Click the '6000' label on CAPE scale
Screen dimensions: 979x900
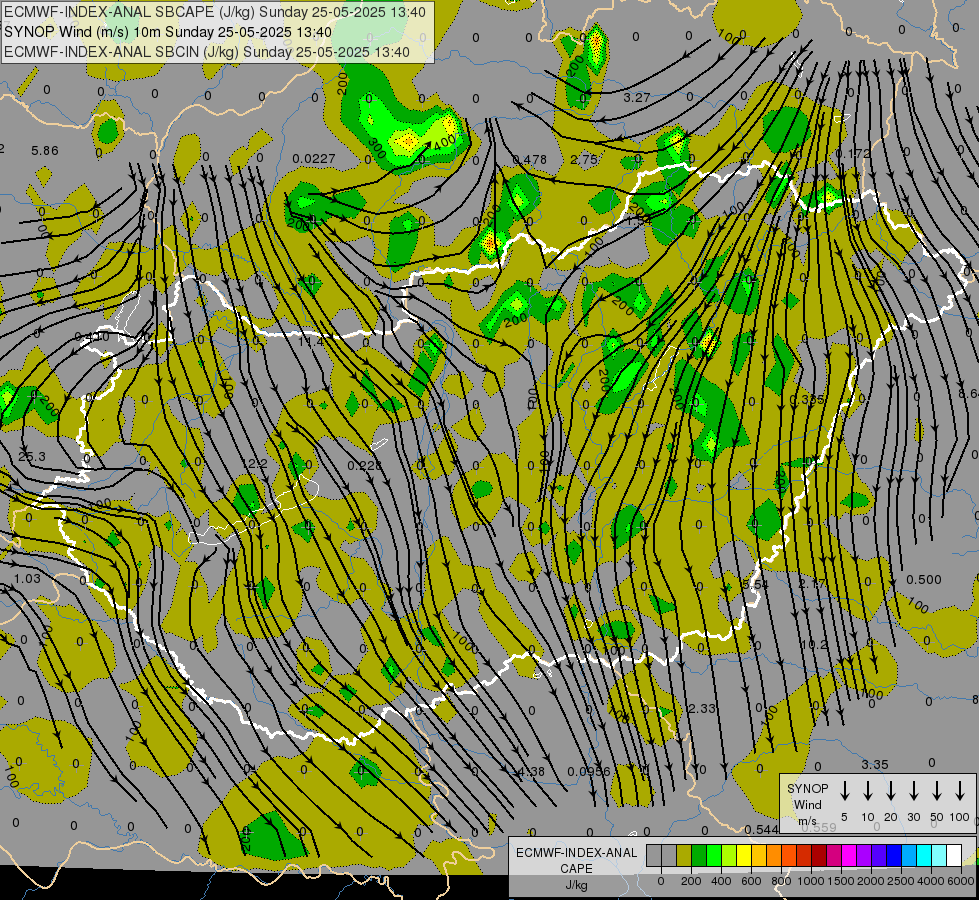coord(960,881)
